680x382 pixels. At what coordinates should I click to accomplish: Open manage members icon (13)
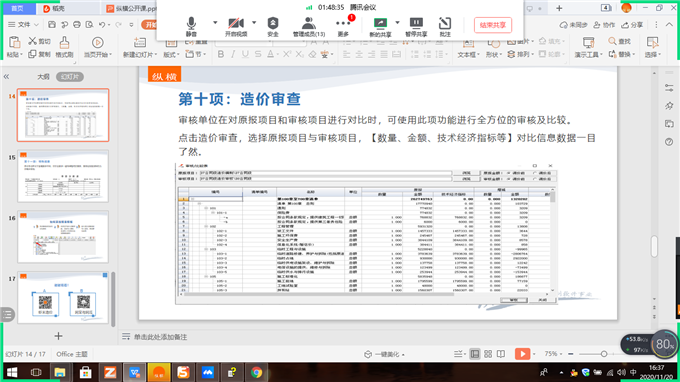[x=309, y=26]
